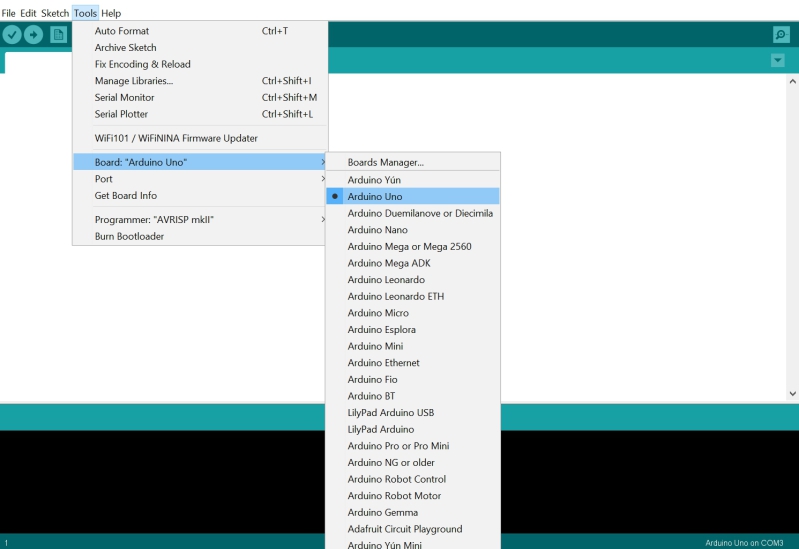Select Arduino Mega or Mega 2560 board
Image resolution: width=799 pixels, height=549 pixels.
(x=409, y=246)
